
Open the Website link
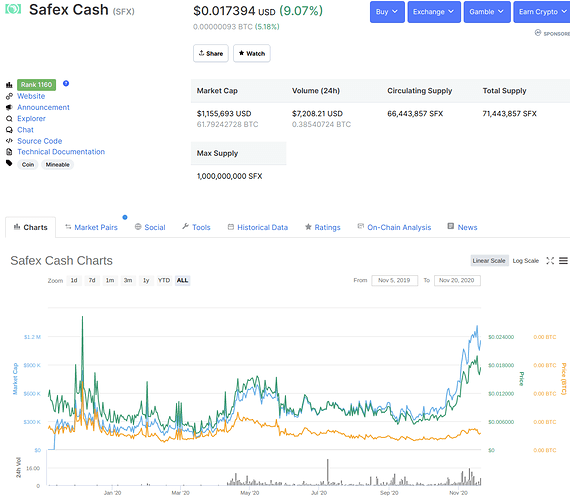31,96
